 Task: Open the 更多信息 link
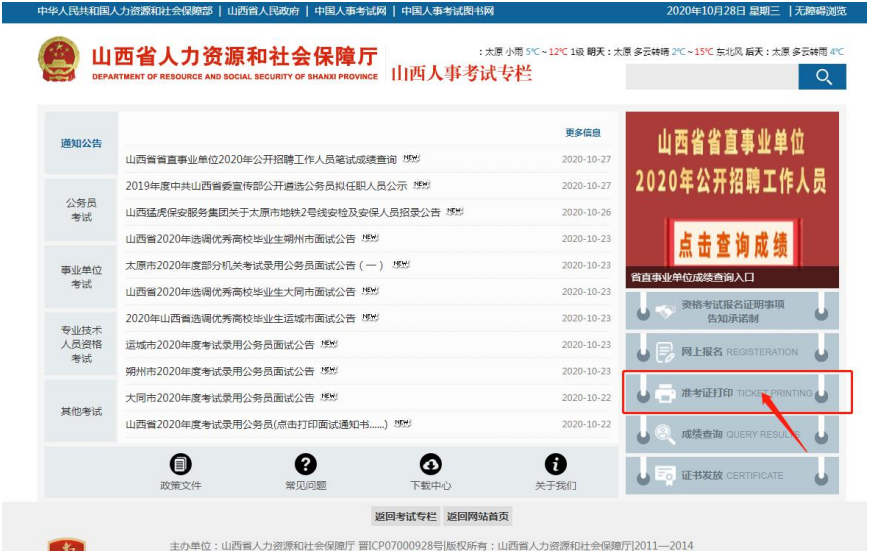point(583,133)
